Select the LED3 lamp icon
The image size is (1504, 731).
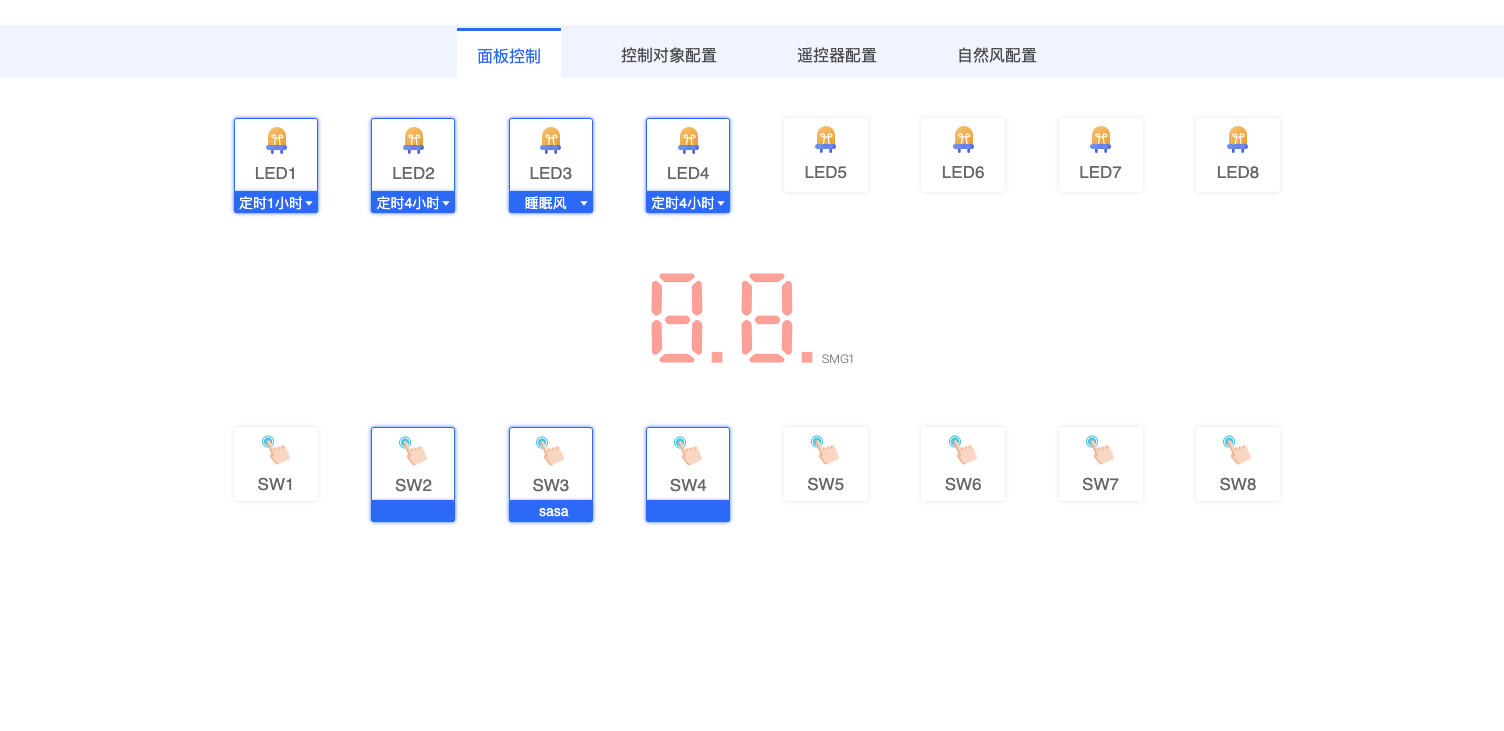tap(551, 140)
